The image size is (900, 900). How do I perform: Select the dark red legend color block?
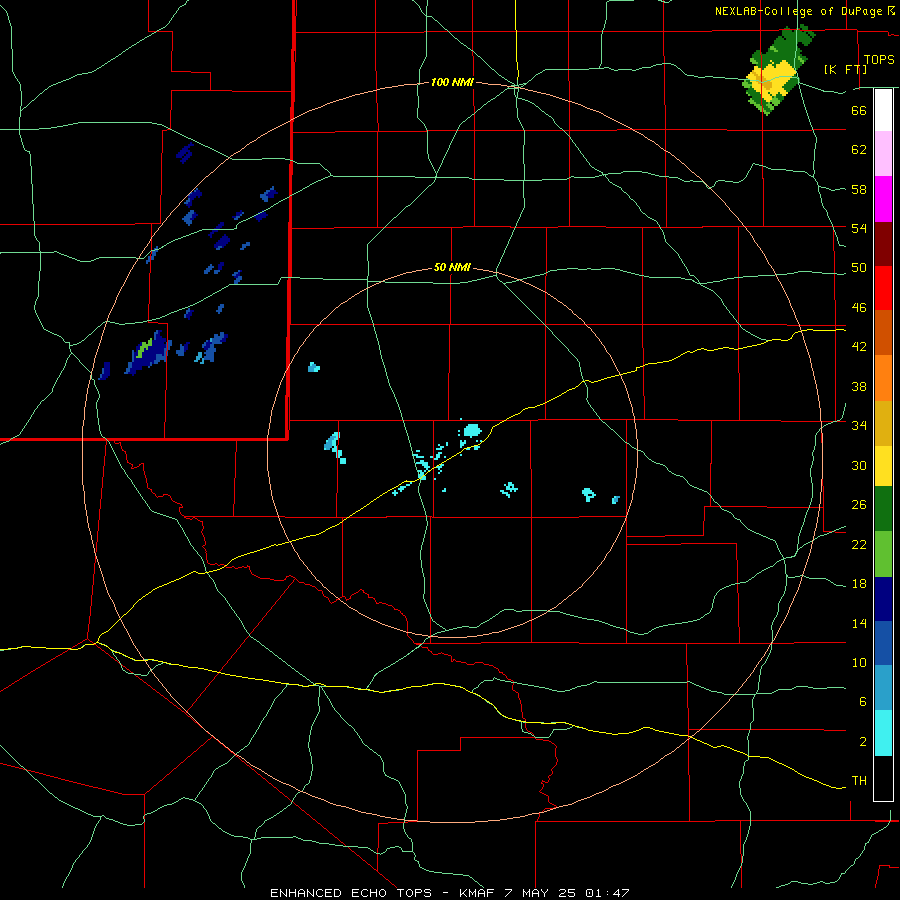[x=883, y=244]
